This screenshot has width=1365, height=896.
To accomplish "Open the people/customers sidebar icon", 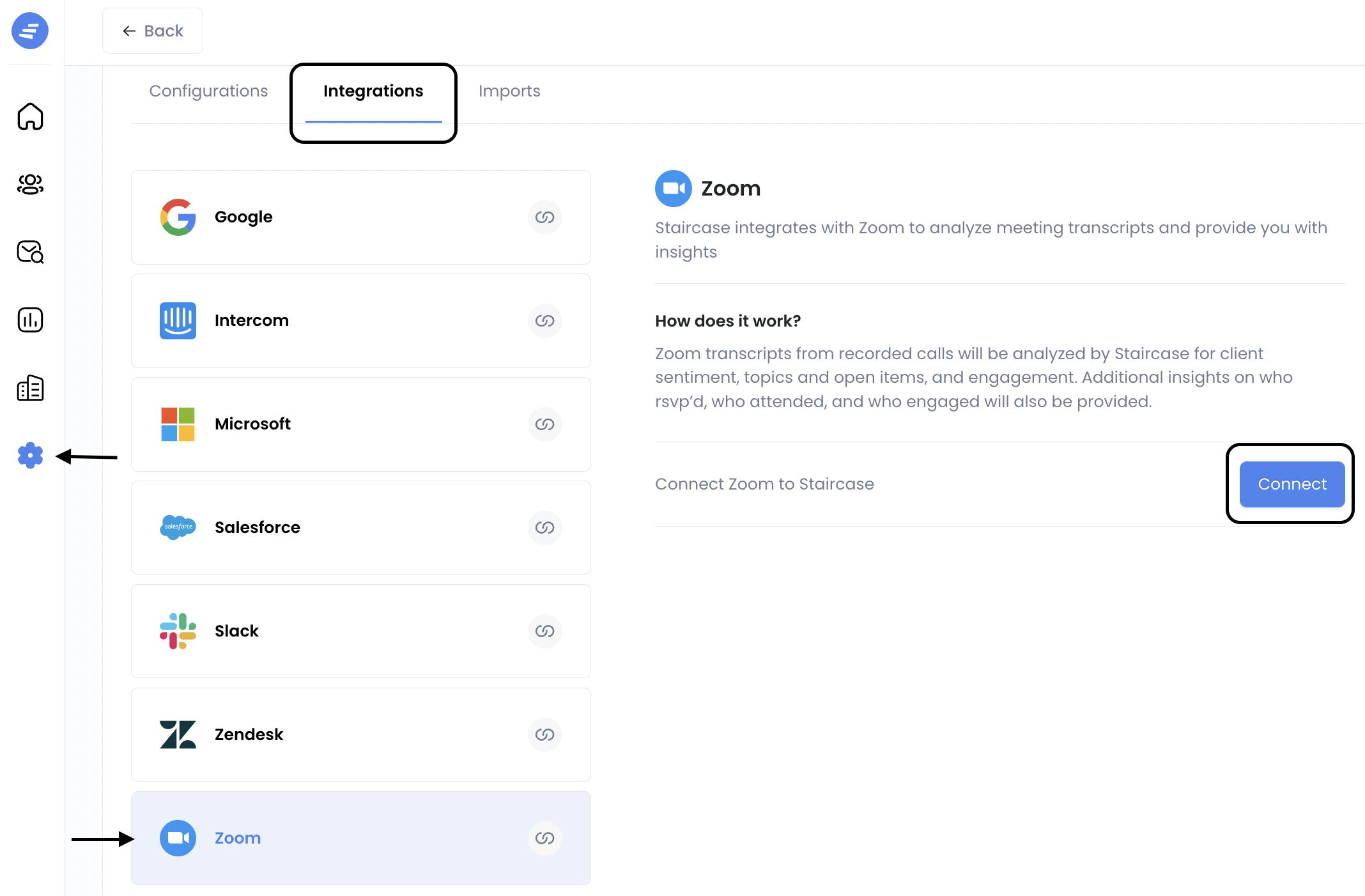I will 30,185.
